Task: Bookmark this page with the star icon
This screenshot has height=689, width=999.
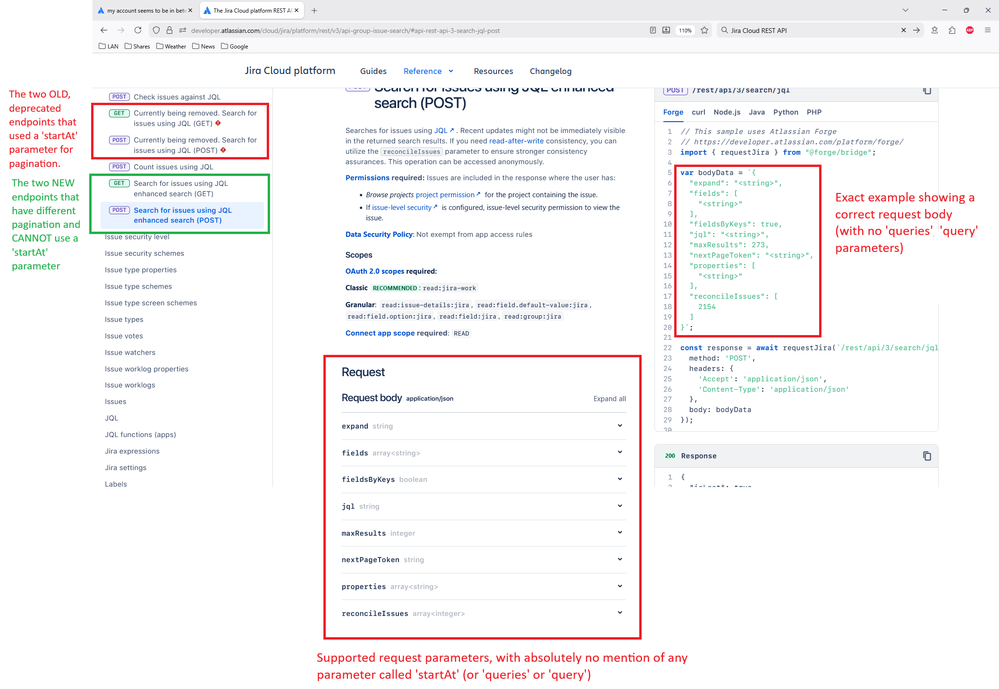Action: [705, 30]
